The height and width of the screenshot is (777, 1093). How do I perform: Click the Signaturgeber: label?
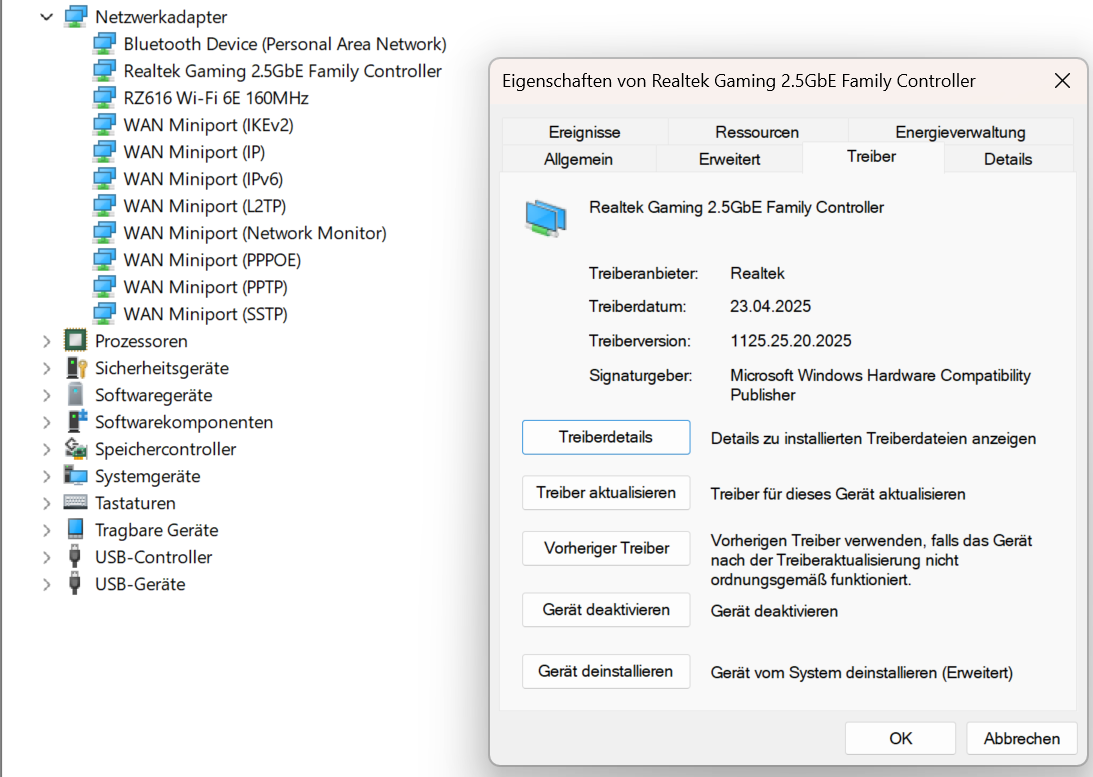pos(641,376)
